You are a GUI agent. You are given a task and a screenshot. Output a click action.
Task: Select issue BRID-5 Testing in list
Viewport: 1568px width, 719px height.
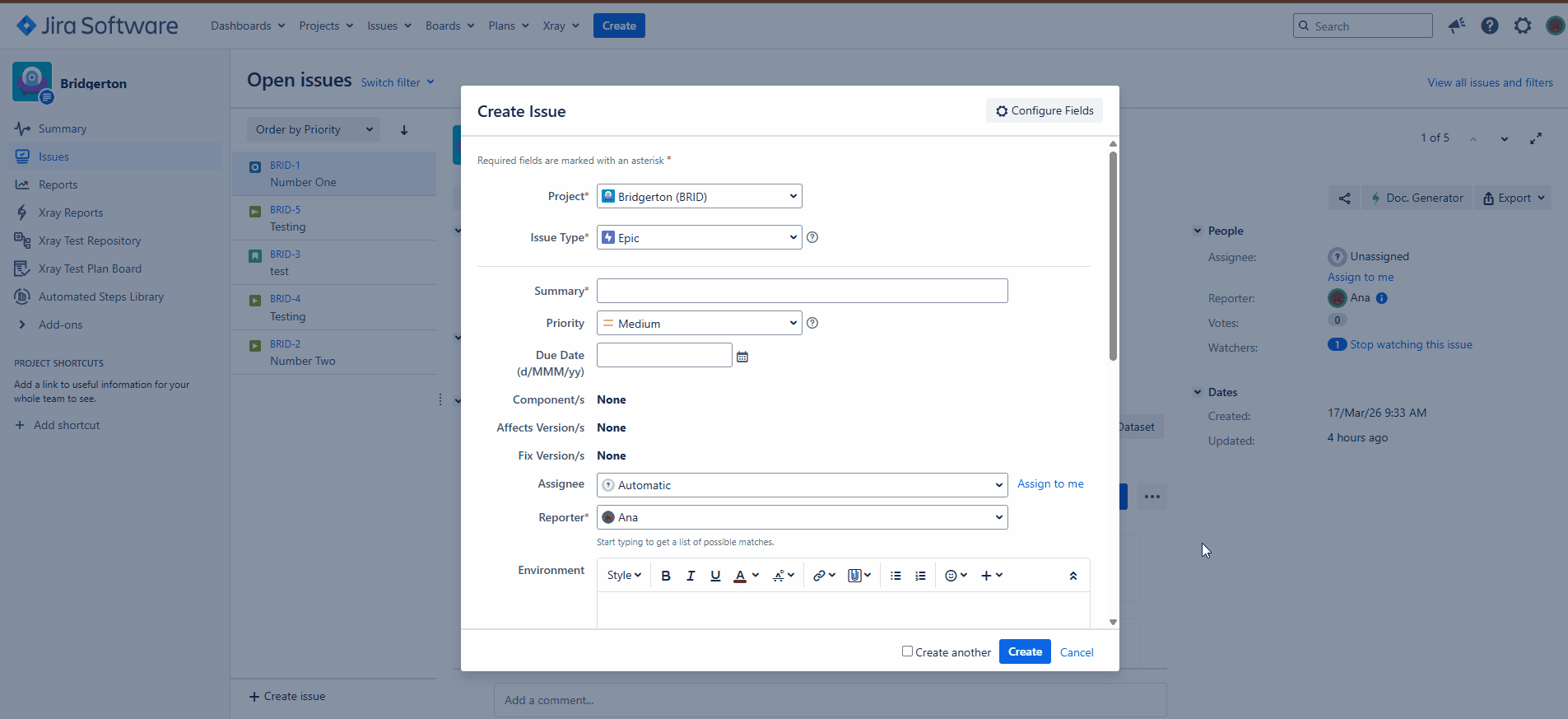tap(334, 218)
